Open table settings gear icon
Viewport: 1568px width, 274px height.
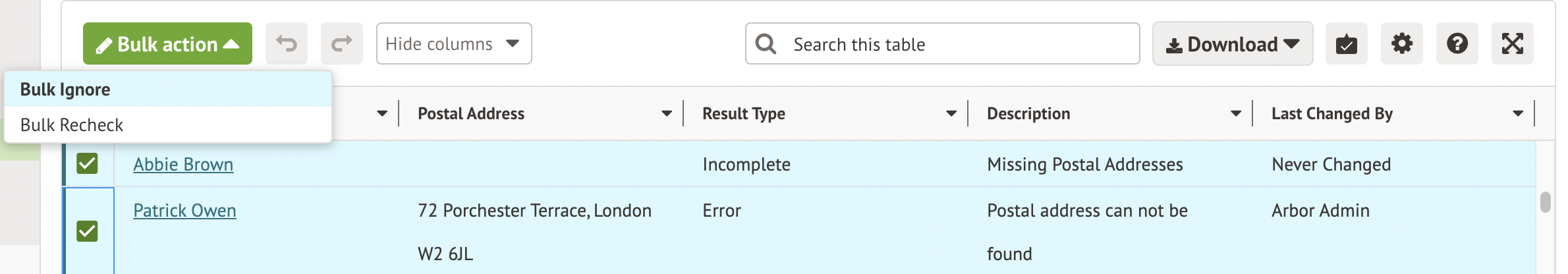(1402, 44)
